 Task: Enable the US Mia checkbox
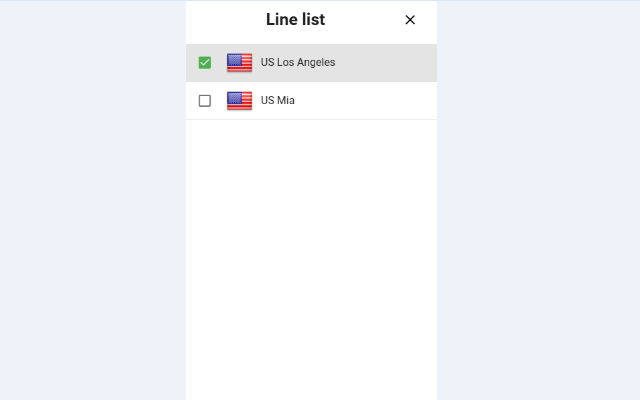205,101
